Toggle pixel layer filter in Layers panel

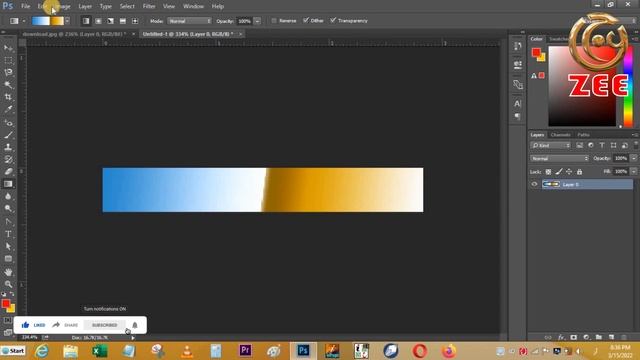pos(580,145)
